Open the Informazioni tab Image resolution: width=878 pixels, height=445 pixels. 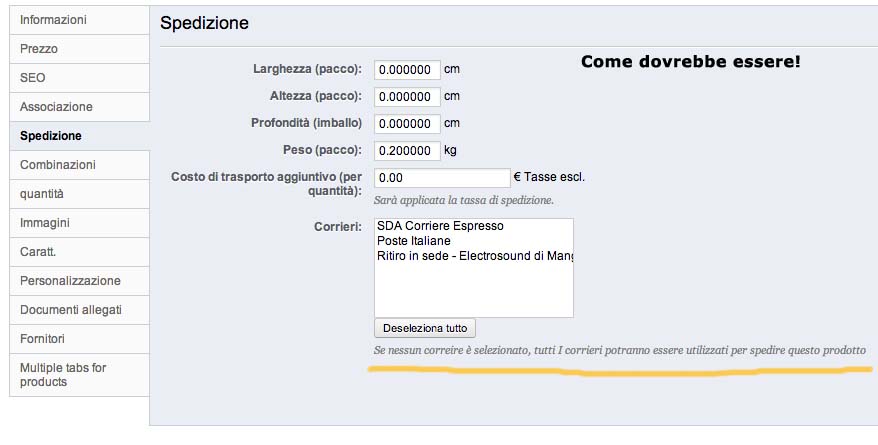pos(54,19)
